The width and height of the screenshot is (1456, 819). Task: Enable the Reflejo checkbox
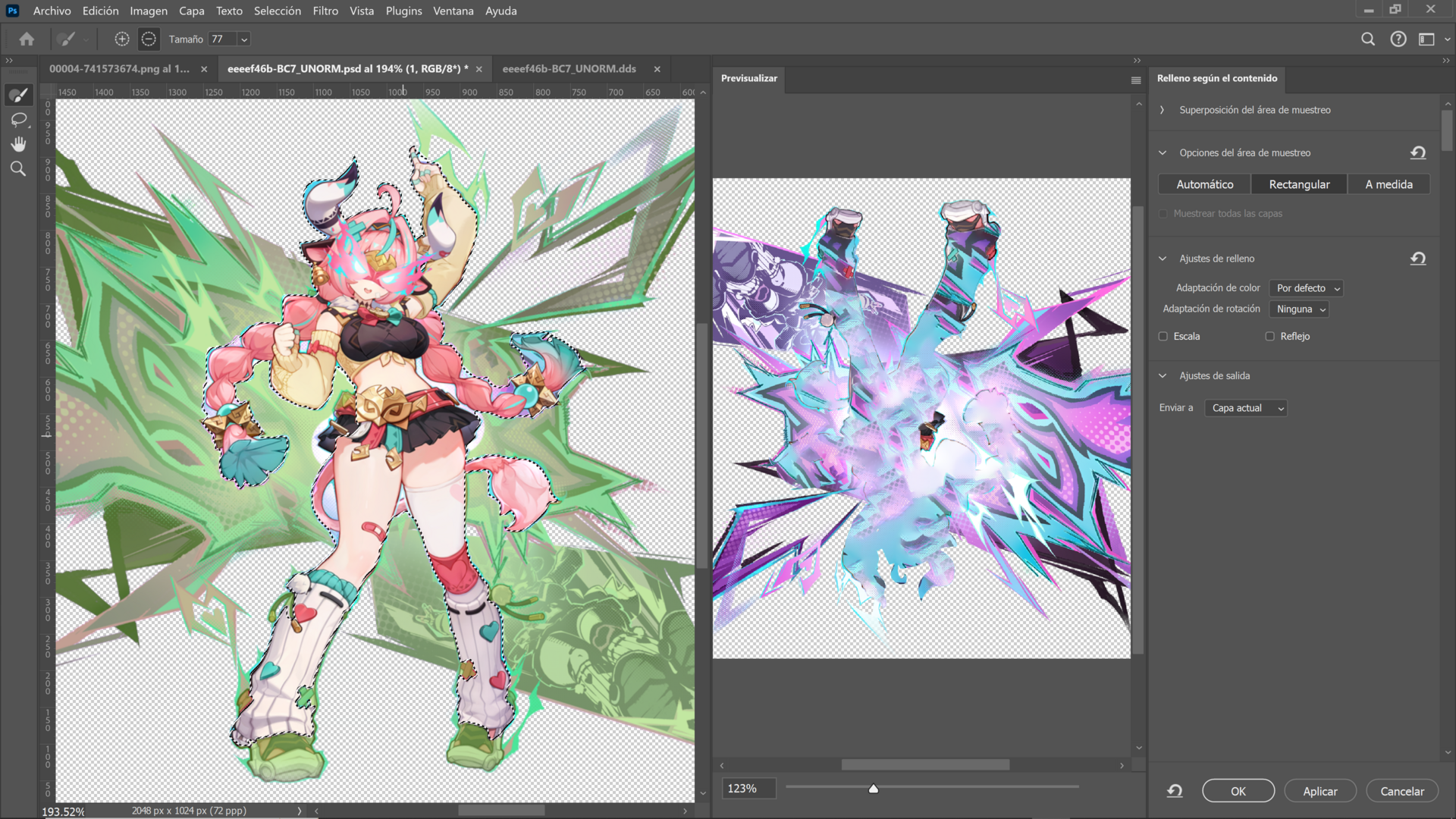click(1269, 336)
